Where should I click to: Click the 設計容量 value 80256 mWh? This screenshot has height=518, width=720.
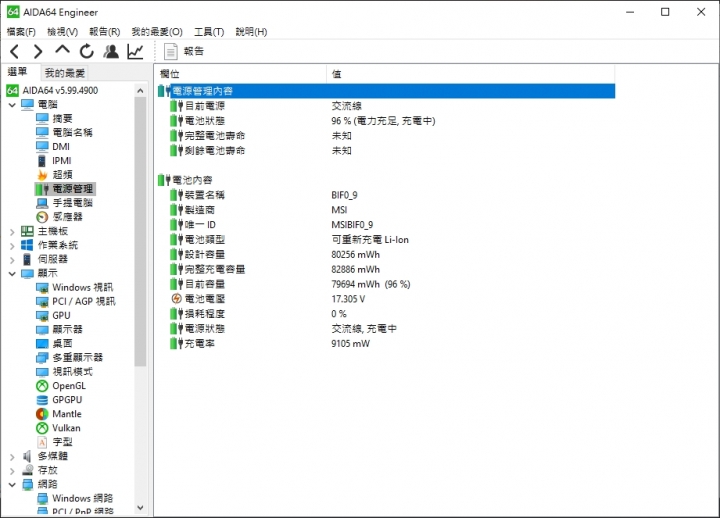click(x=355, y=255)
